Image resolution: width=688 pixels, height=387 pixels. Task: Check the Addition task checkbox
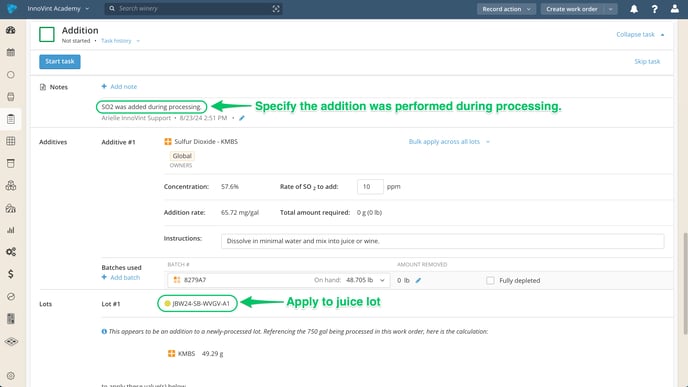[47, 34]
